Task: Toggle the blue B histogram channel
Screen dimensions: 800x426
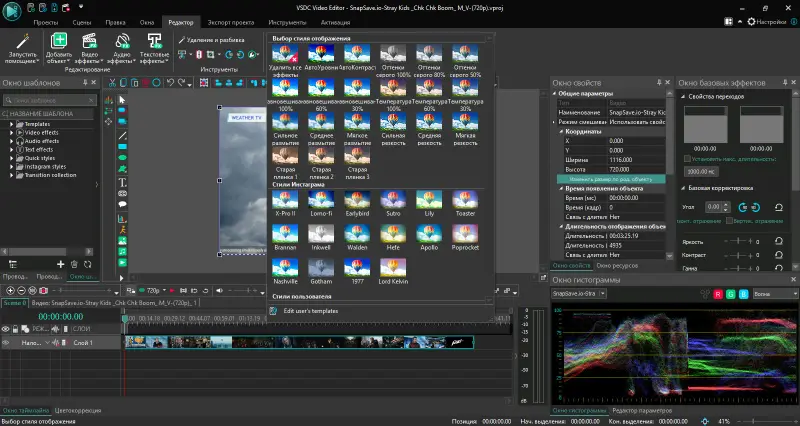Action: tap(743, 294)
